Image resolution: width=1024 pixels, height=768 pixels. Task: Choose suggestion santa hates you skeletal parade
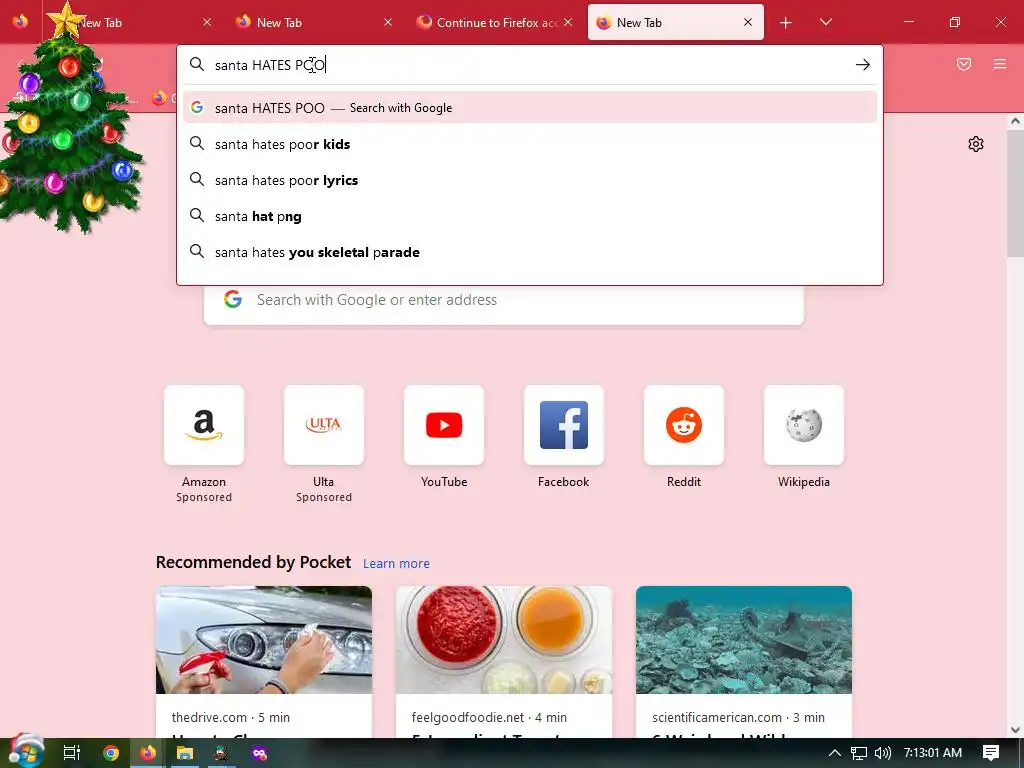[530, 252]
